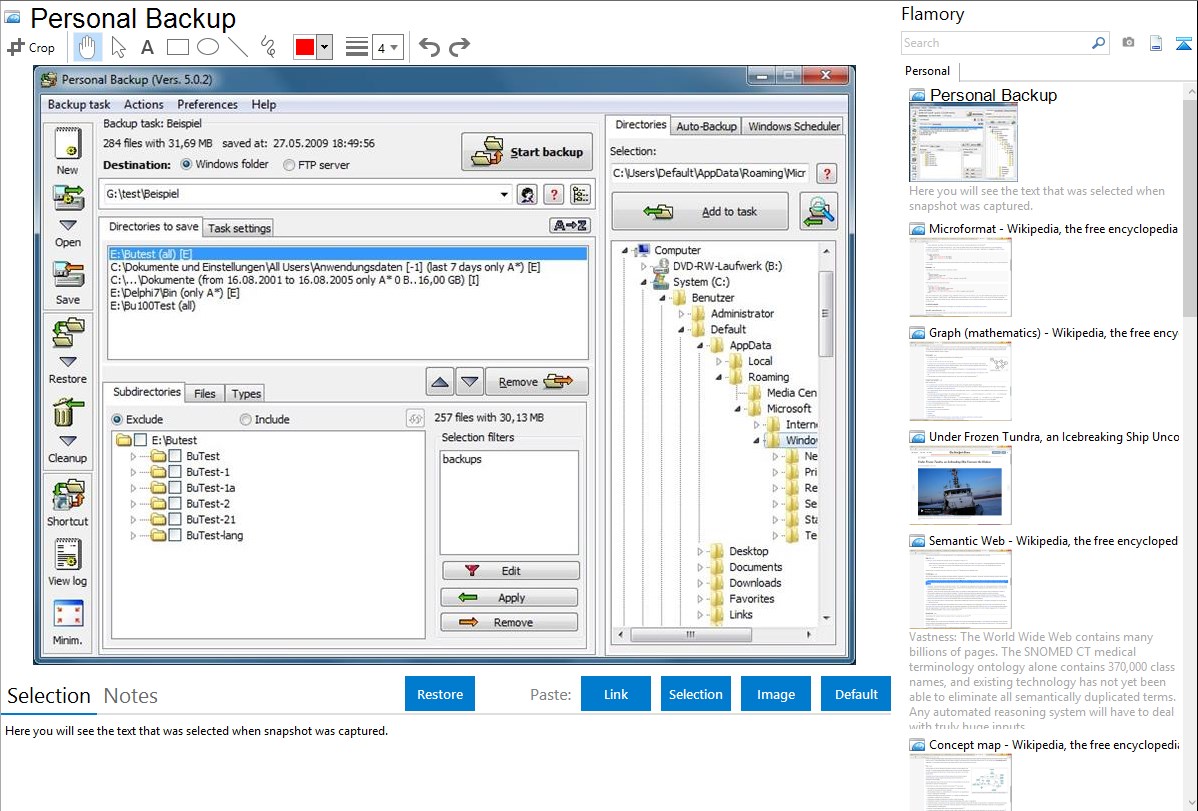Click the blue Restore button

440,694
